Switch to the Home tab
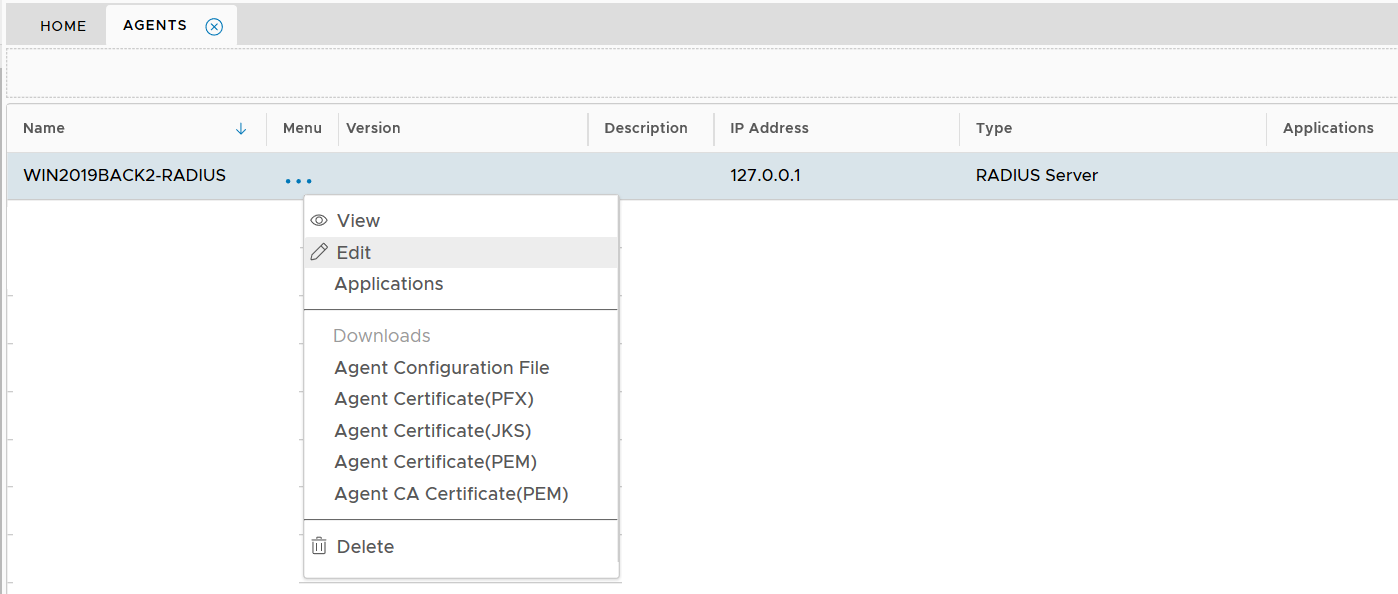 tap(63, 26)
